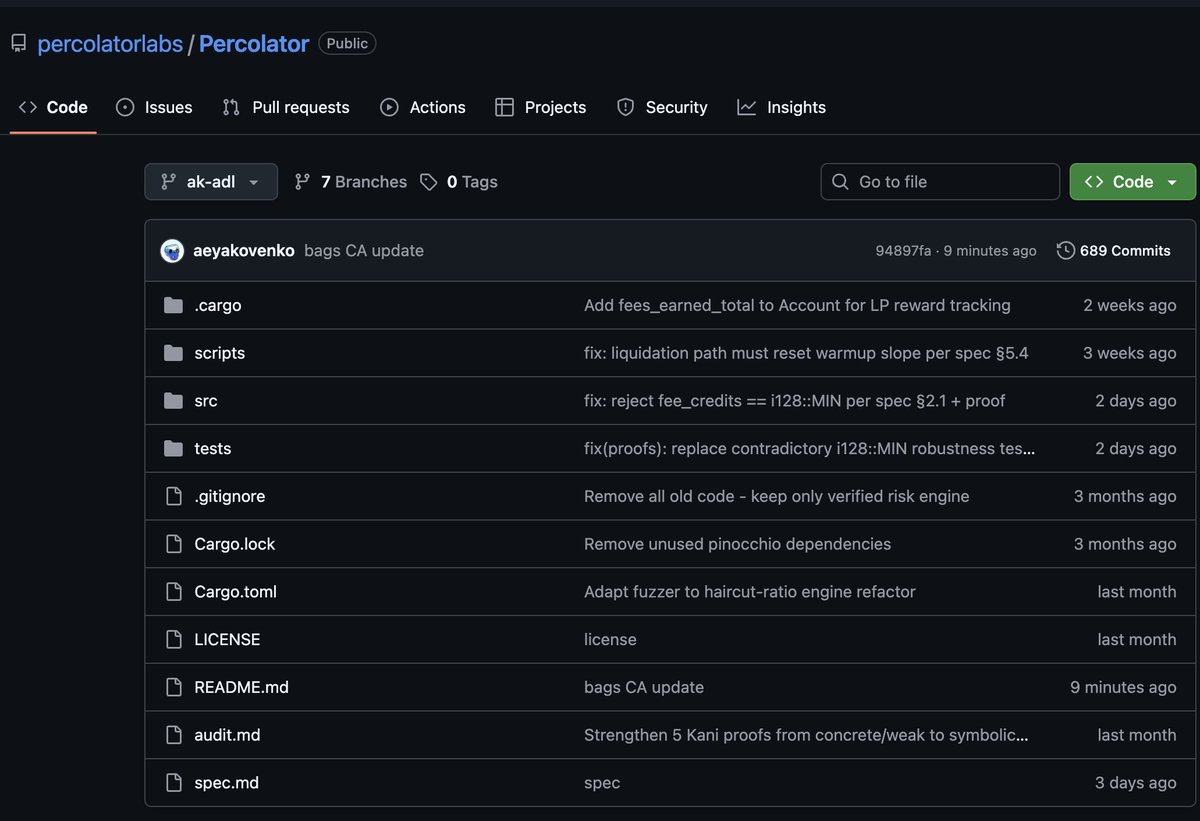Open commit 'fix: liquidation path must reset warmup' message

806,353
